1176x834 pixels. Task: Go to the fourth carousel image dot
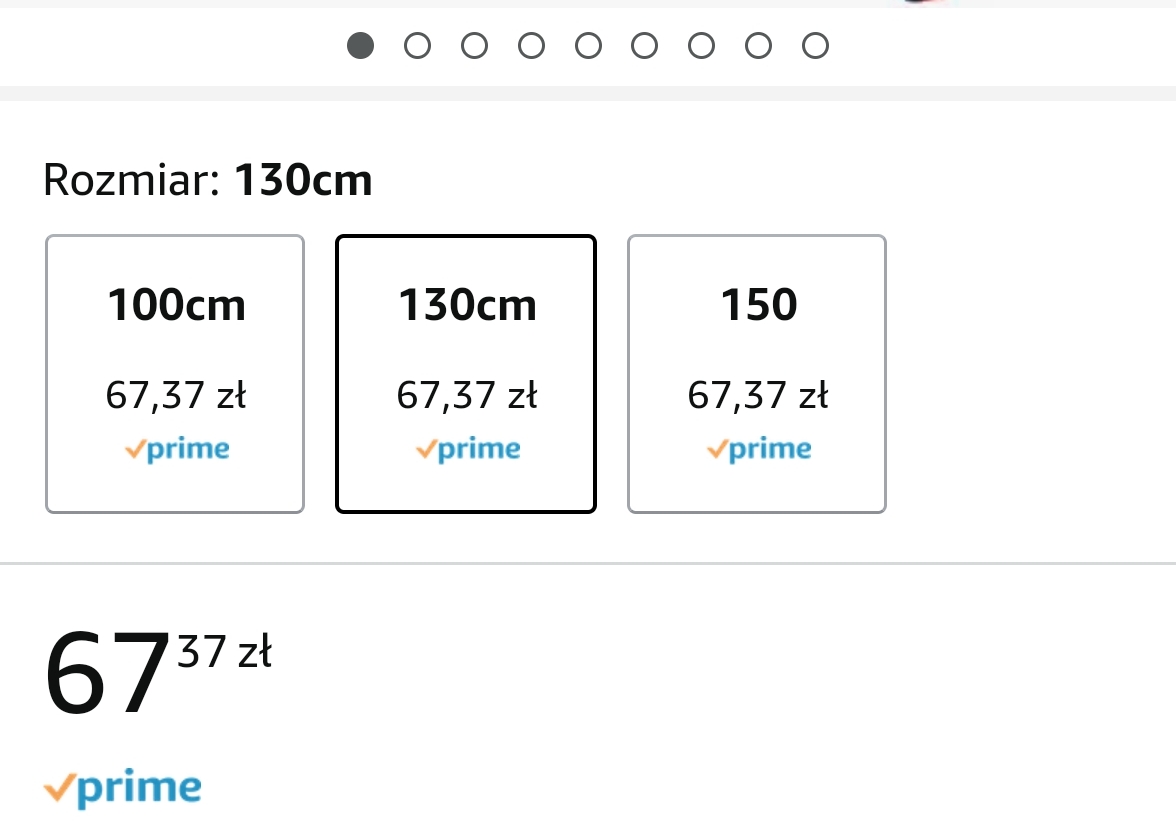point(531,46)
